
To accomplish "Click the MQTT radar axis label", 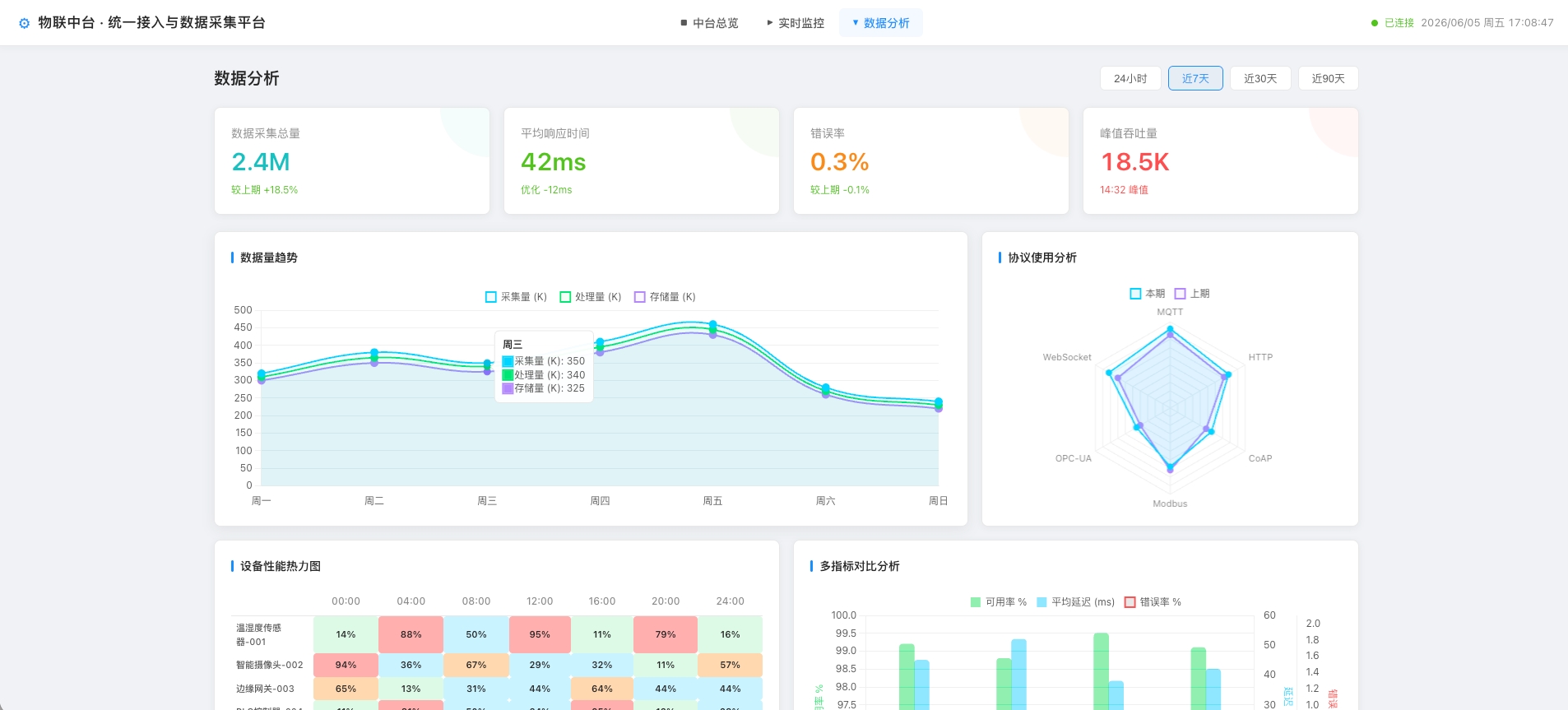I will pos(1170,313).
